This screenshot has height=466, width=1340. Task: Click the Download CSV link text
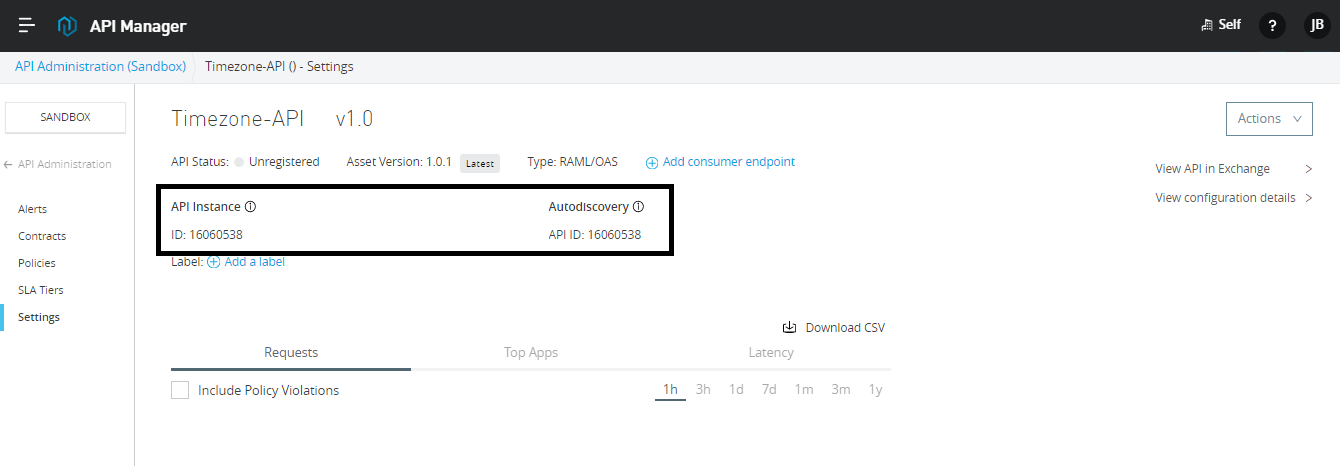pyautogui.click(x=845, y=327)
